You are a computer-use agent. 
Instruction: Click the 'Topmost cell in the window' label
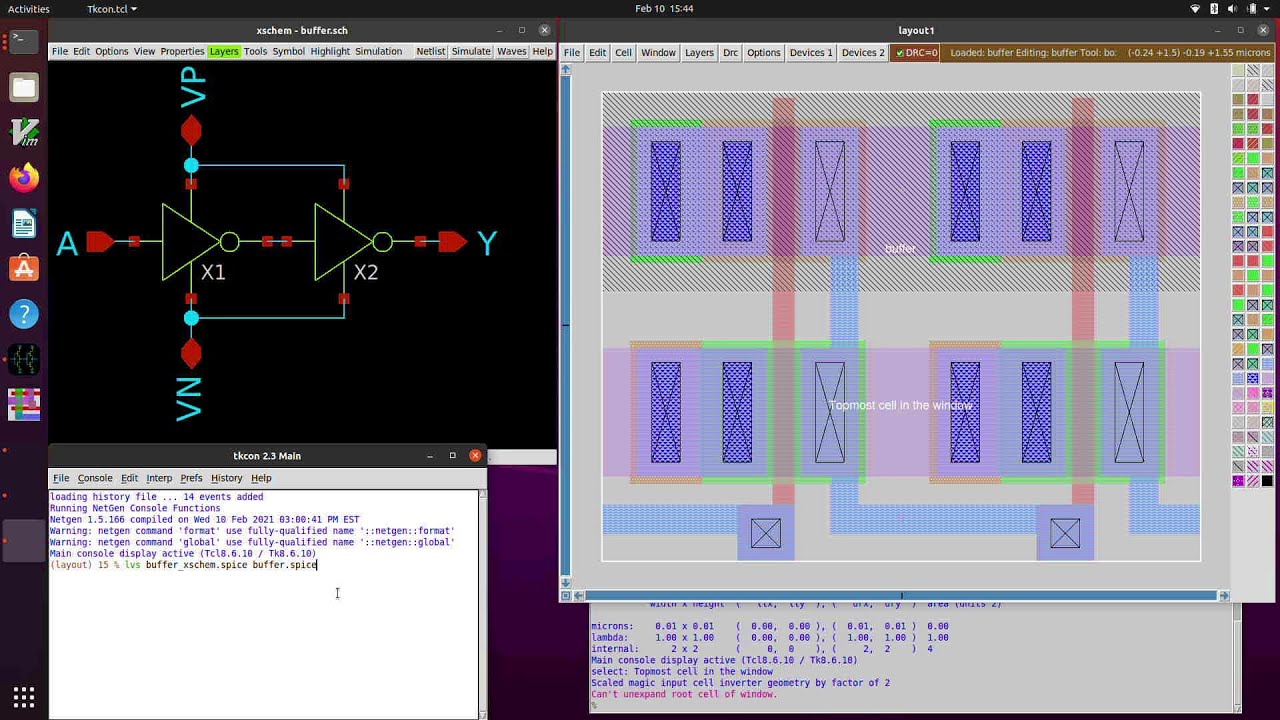tap(901, 405)
